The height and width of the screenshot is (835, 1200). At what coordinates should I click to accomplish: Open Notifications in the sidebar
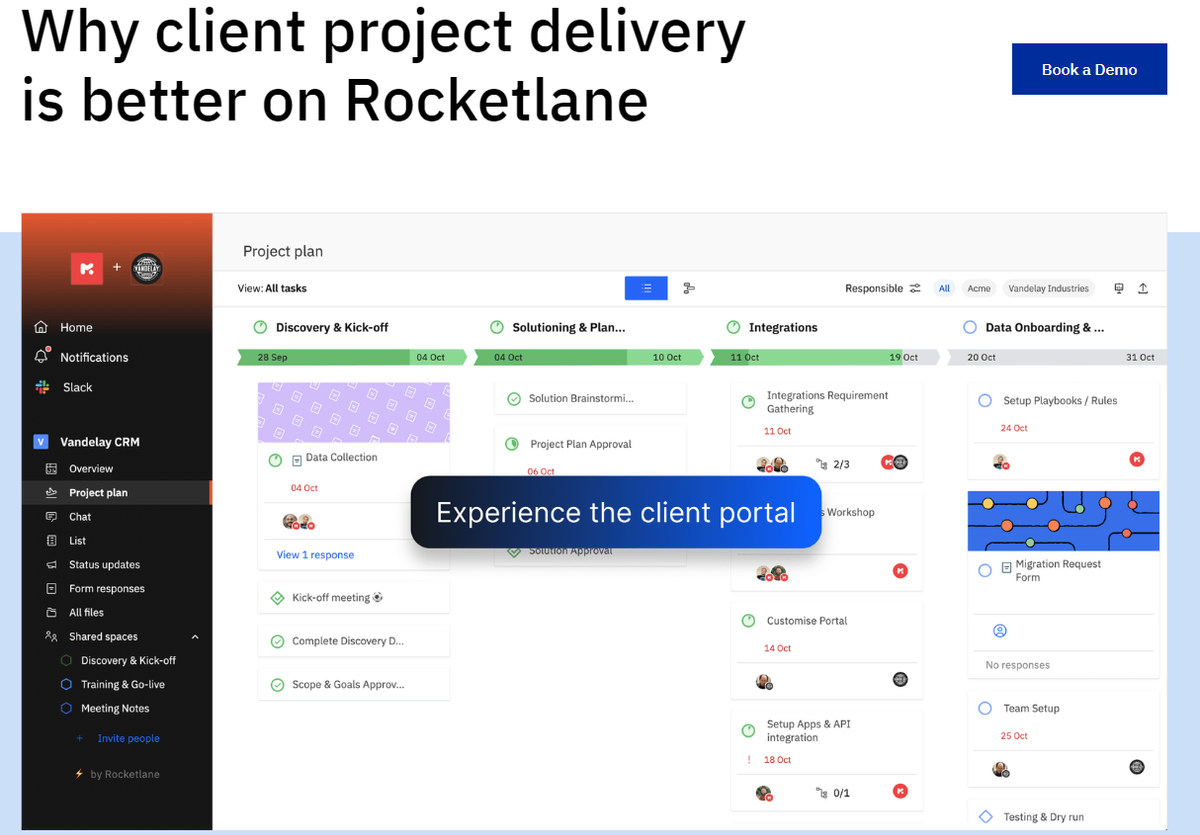[x=94, y=357]
